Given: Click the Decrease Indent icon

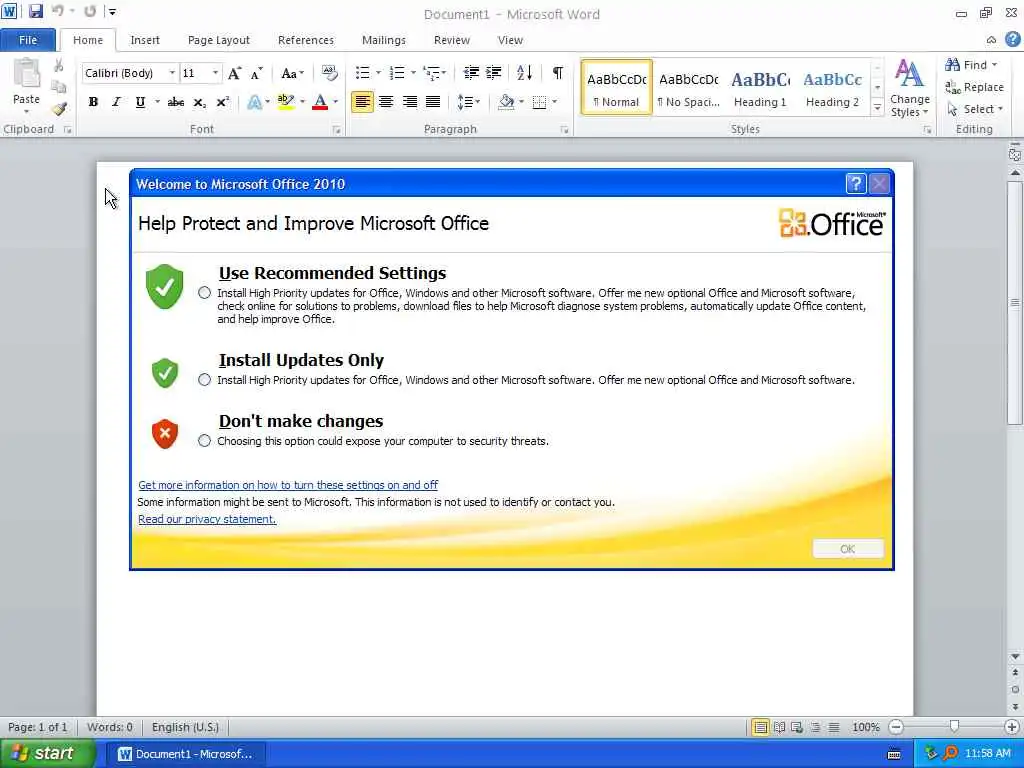Looking at the screenshot, I should (x=471, y=72).
